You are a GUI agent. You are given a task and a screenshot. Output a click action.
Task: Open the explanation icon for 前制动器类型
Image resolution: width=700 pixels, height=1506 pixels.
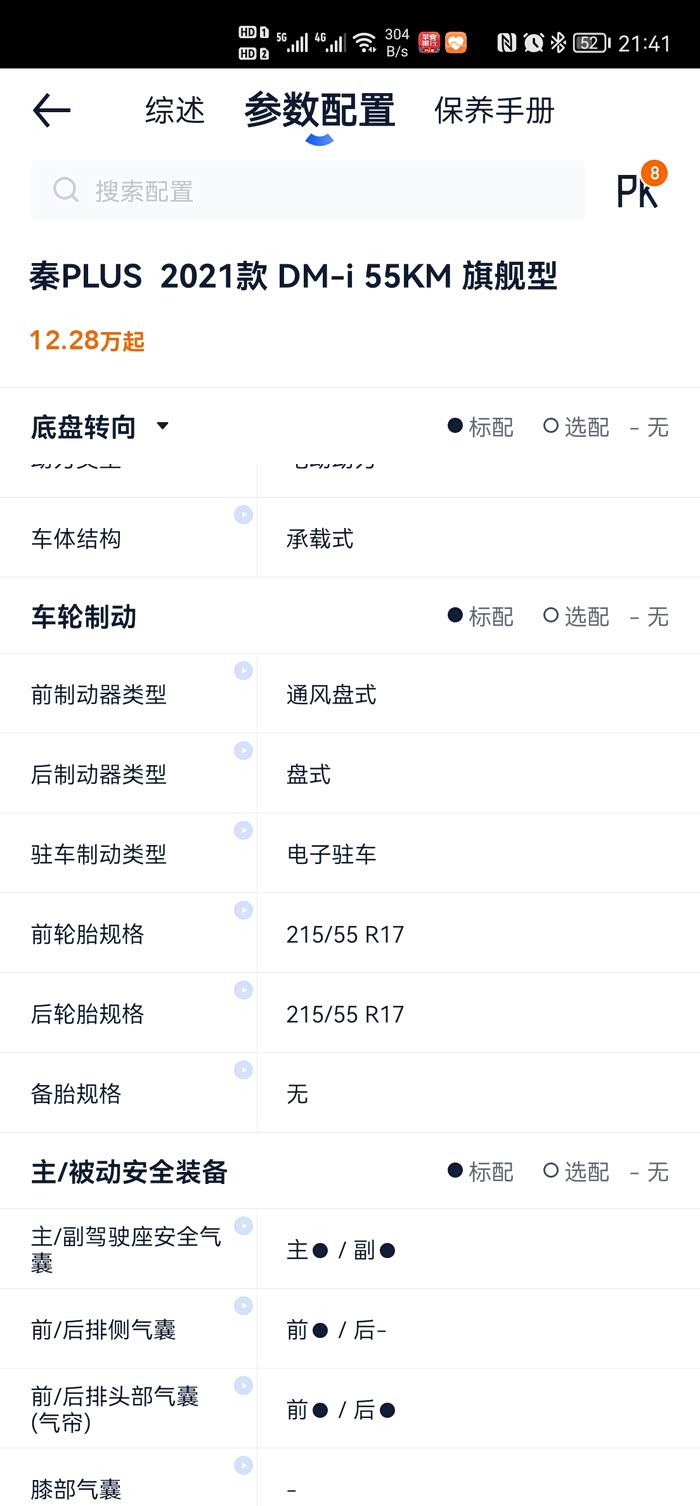point(243,671)
